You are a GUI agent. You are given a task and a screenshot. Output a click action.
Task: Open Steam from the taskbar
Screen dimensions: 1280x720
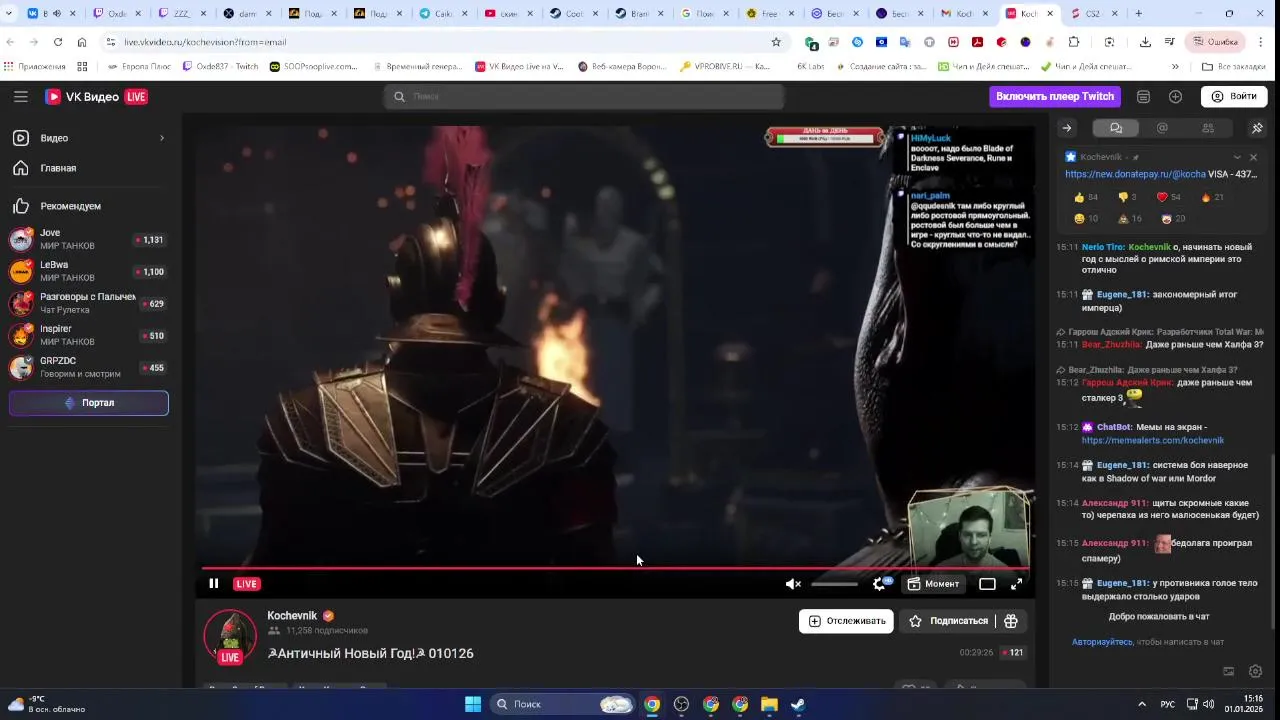click(798, 704)
